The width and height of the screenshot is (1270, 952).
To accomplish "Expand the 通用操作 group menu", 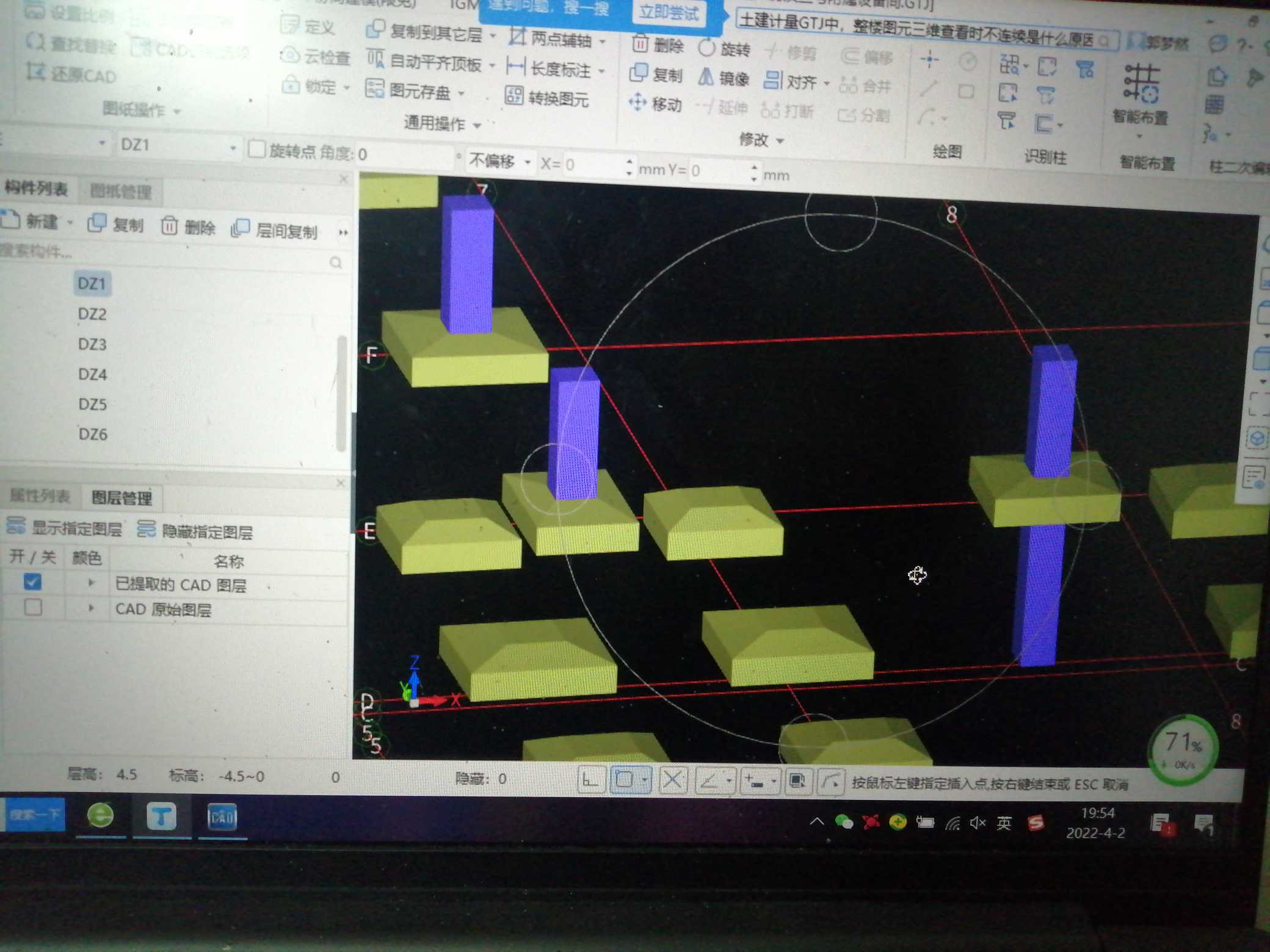I will (x=442, y=124).
